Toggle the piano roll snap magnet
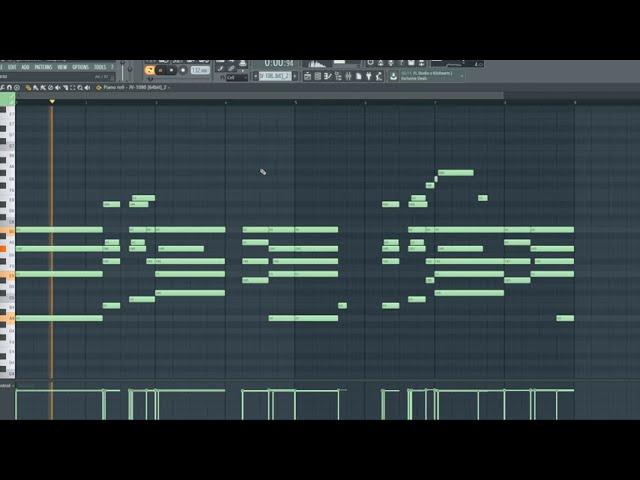 pyautogui.click(x=9, y=88)
